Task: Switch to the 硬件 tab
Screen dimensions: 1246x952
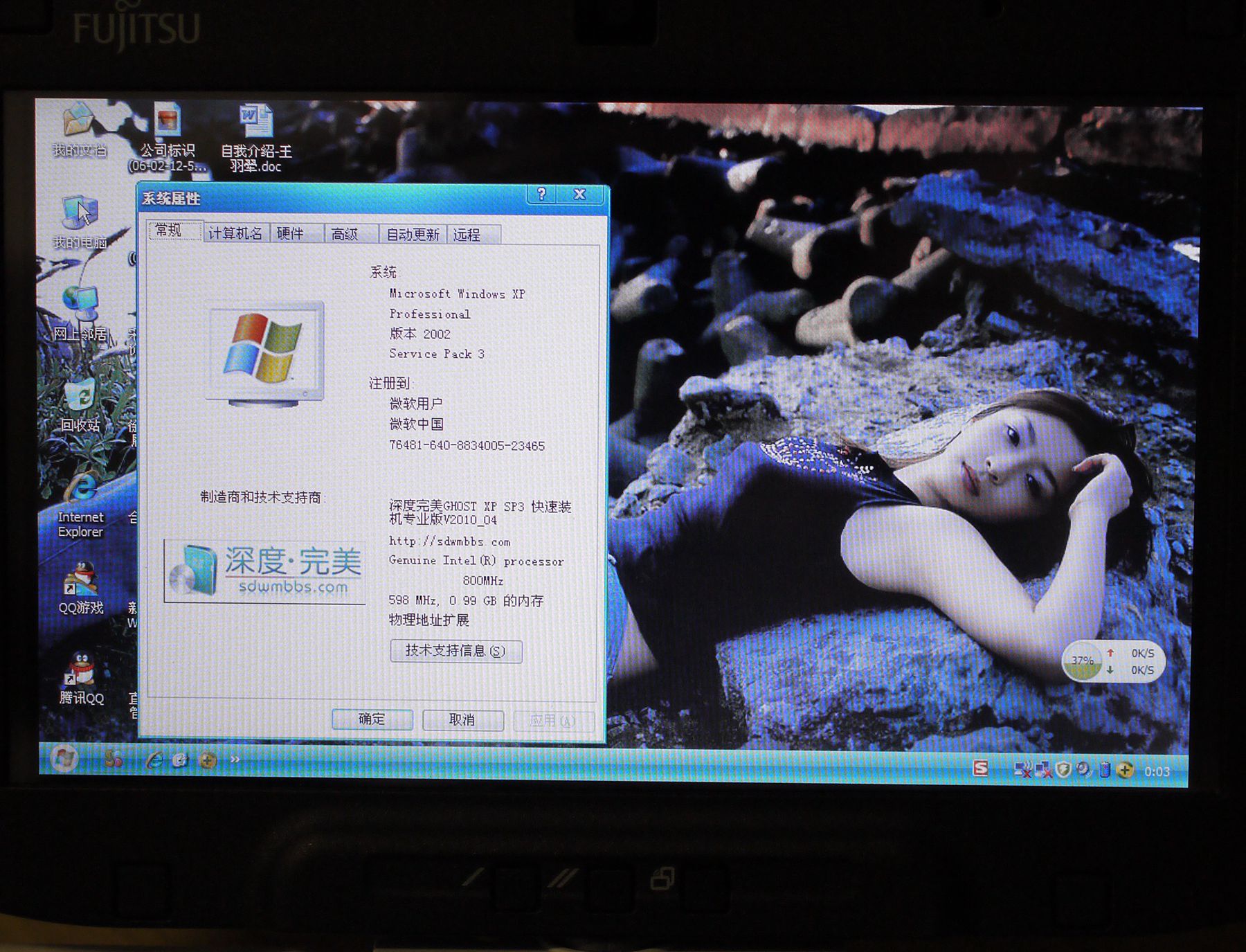Action: (291, 233)
